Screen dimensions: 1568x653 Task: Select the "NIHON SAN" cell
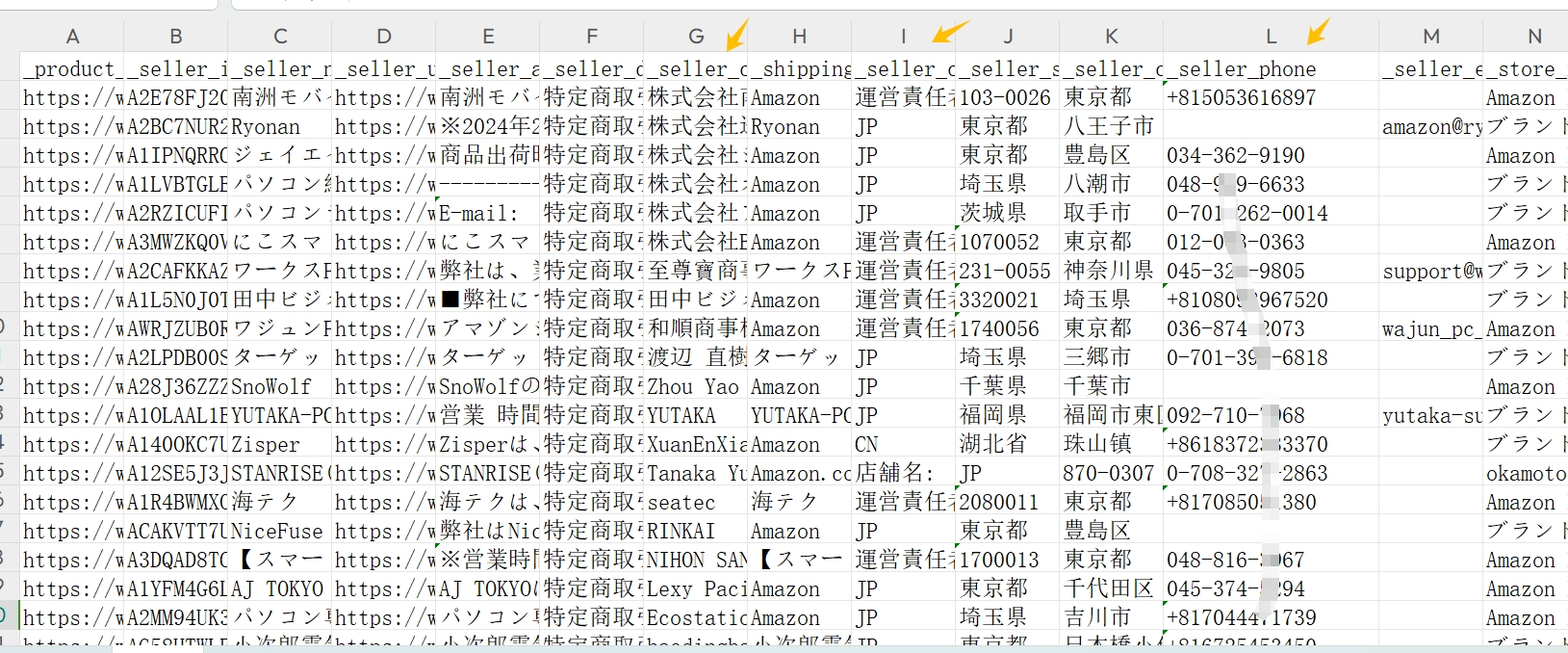696,560
